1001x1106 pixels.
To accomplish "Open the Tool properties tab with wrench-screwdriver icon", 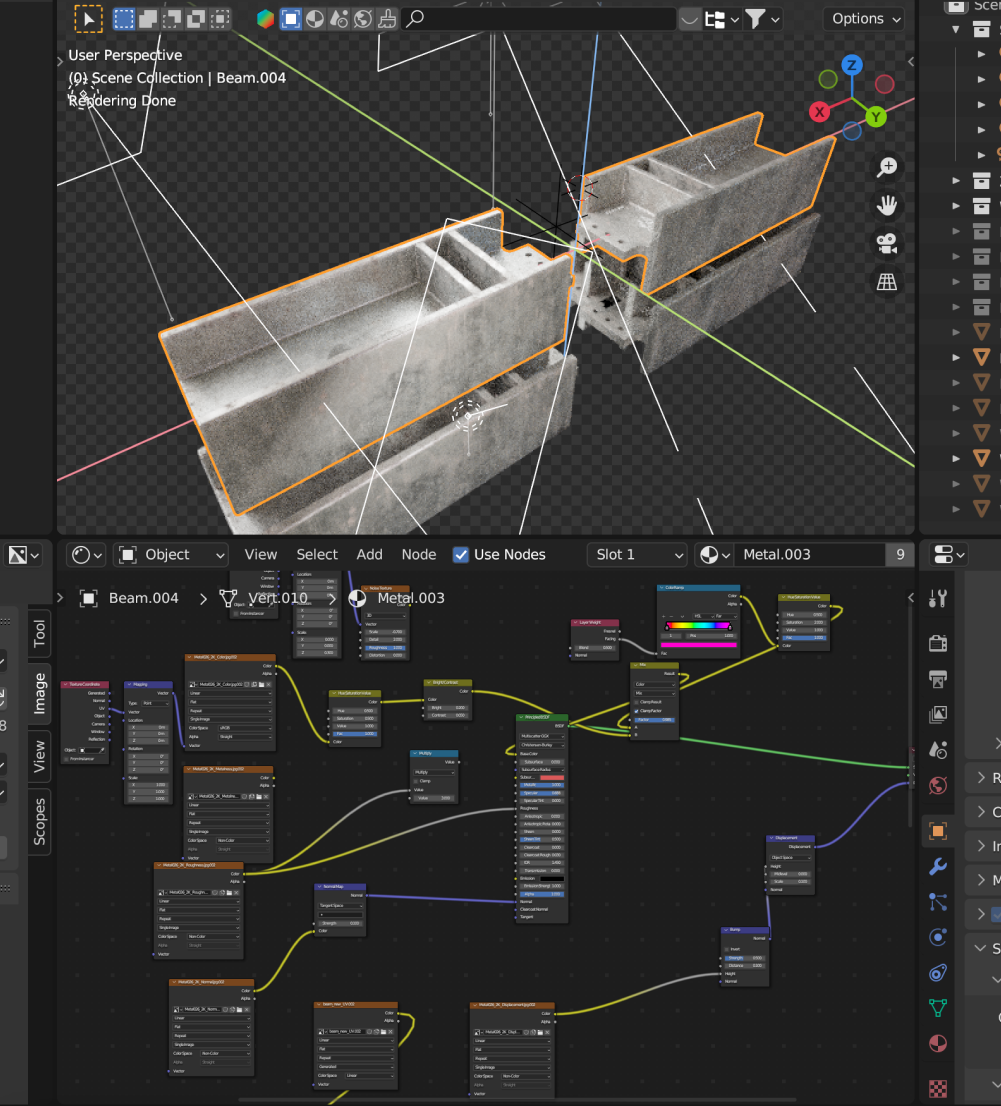I will [938, 600].
